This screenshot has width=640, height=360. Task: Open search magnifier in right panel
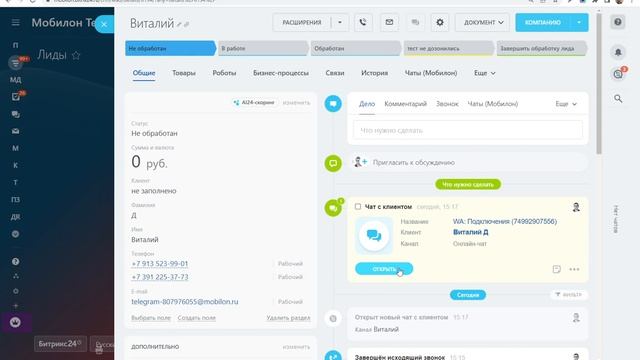point(618,98)
